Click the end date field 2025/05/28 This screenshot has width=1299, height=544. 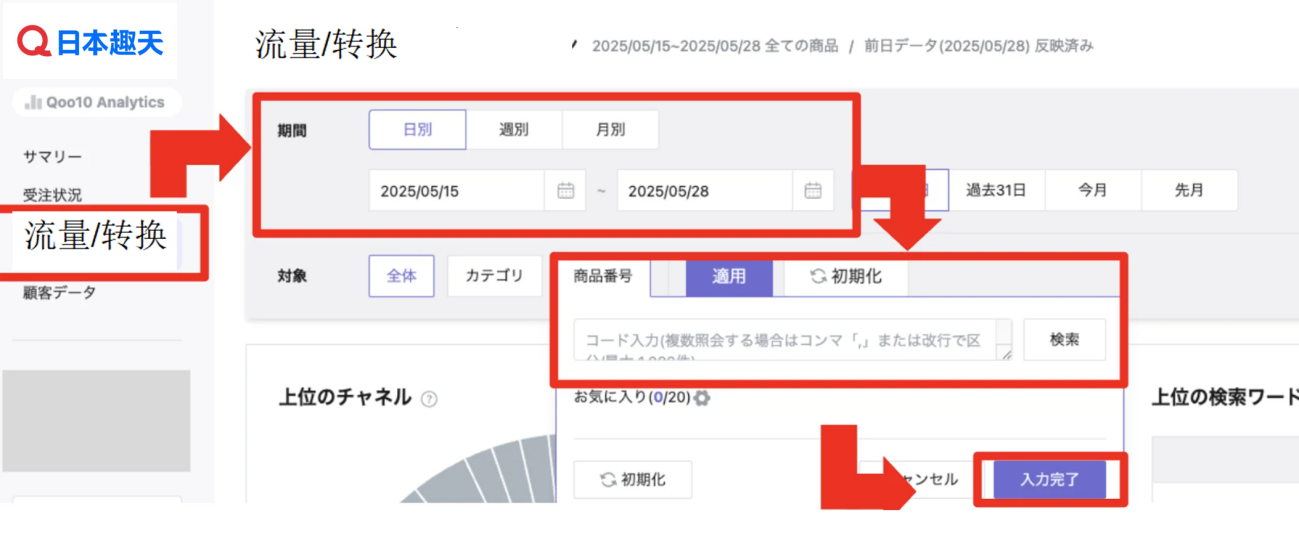click(705, 191)
